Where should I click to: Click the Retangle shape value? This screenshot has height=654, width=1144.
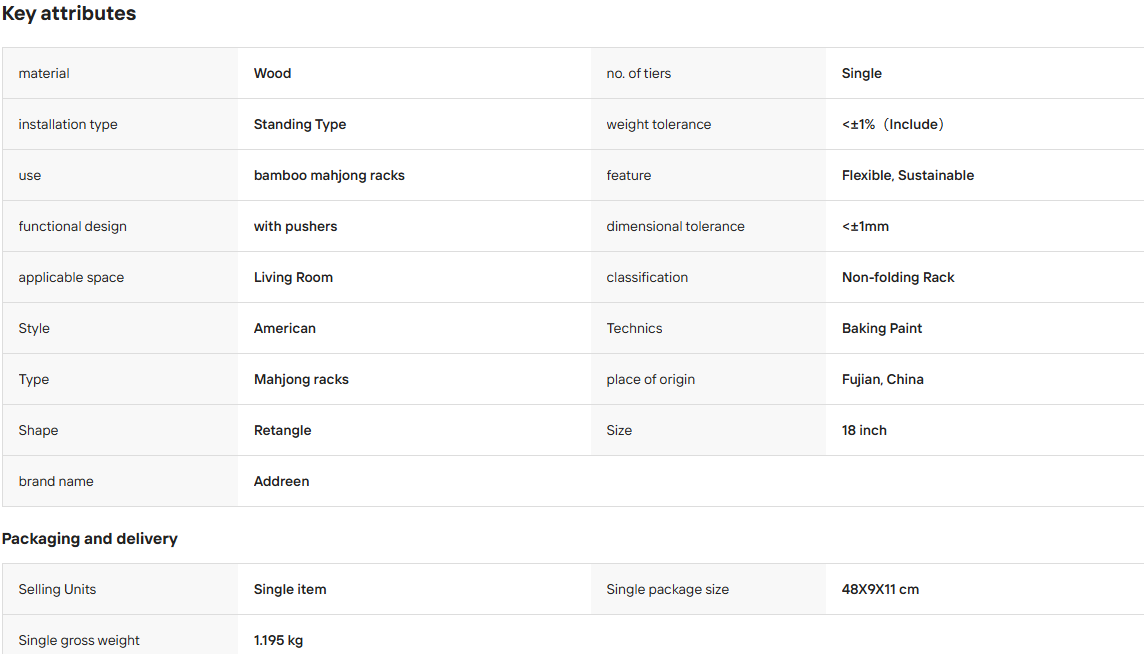point(282,431)
